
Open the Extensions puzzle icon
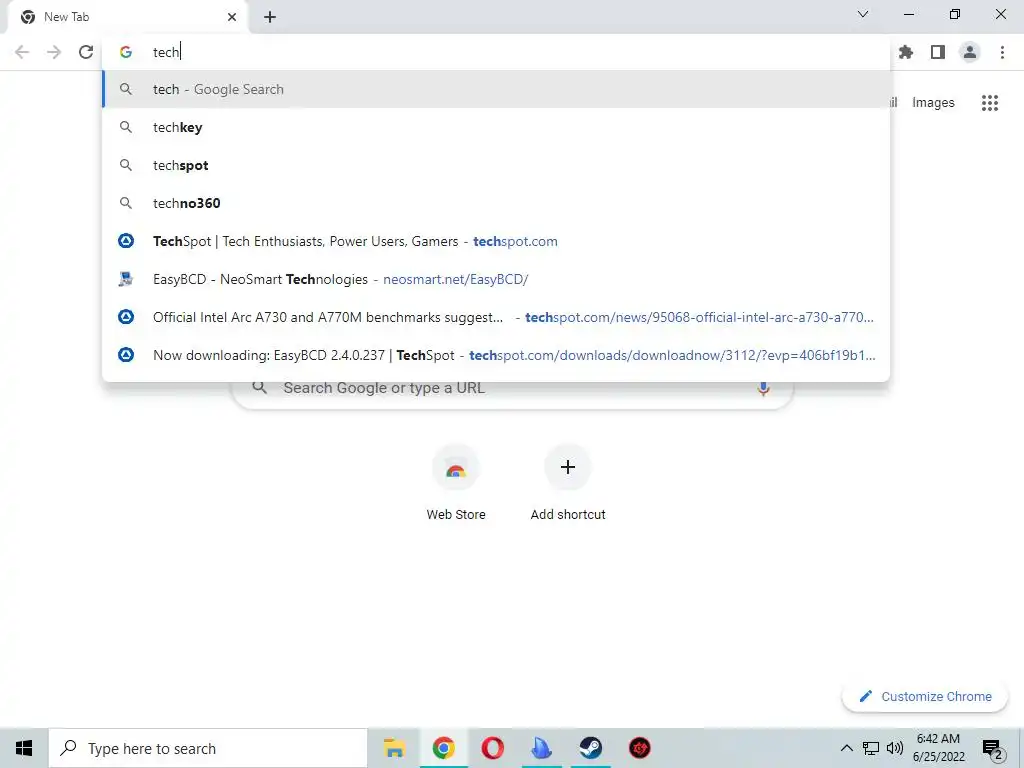click(906, 52)
